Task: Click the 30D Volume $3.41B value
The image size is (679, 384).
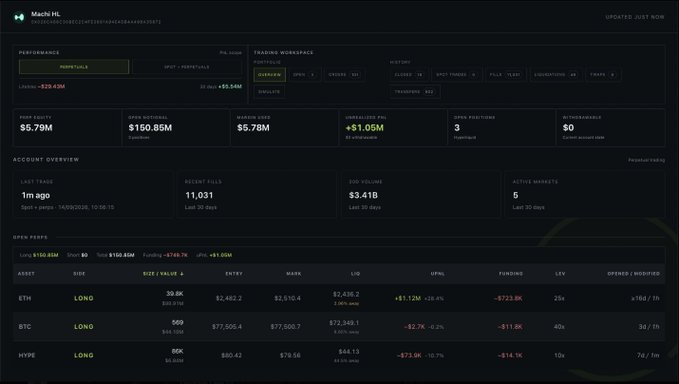Action: coord(363,195)
